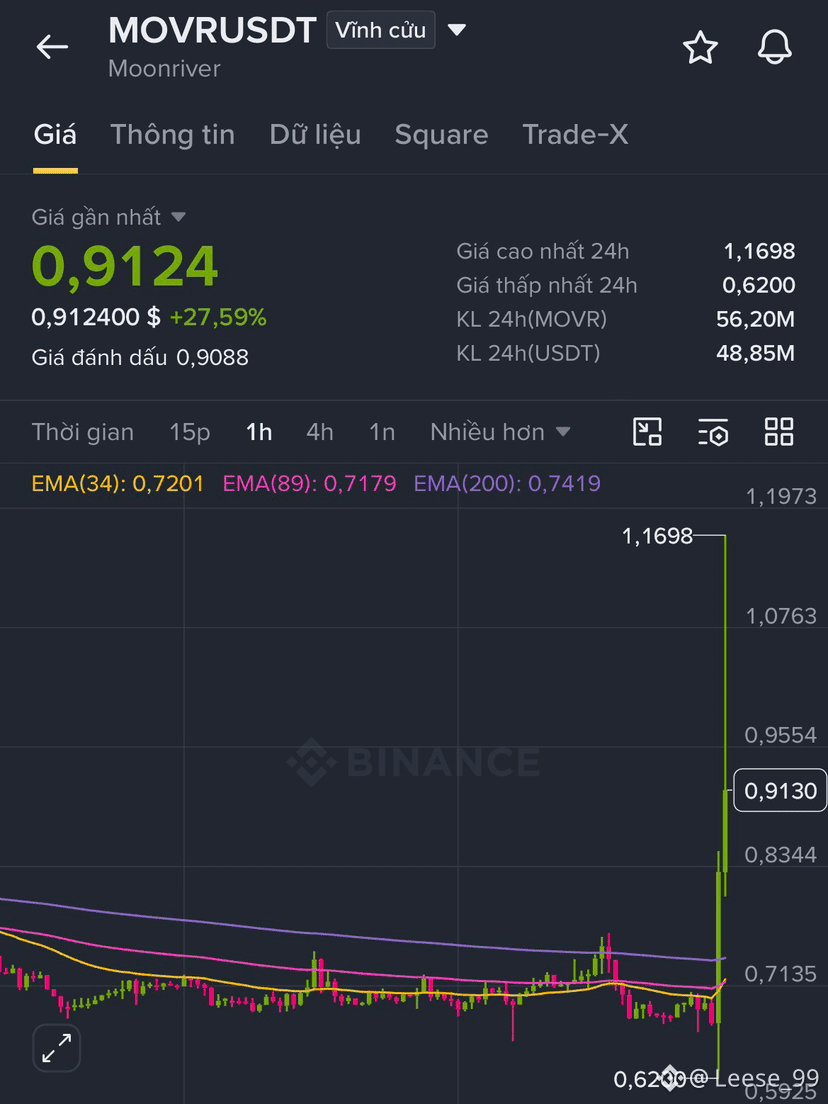Tap the +27,59% change value
828x1104 pixels.
(x=218, y=318)
